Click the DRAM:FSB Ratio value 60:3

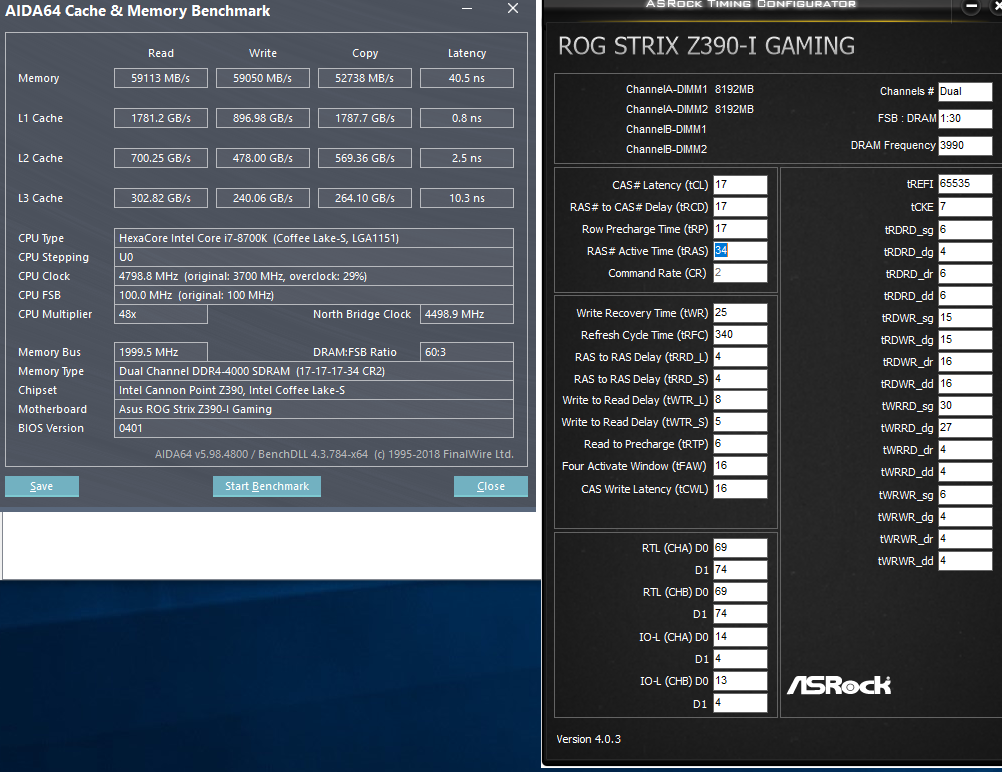[466, 352]
